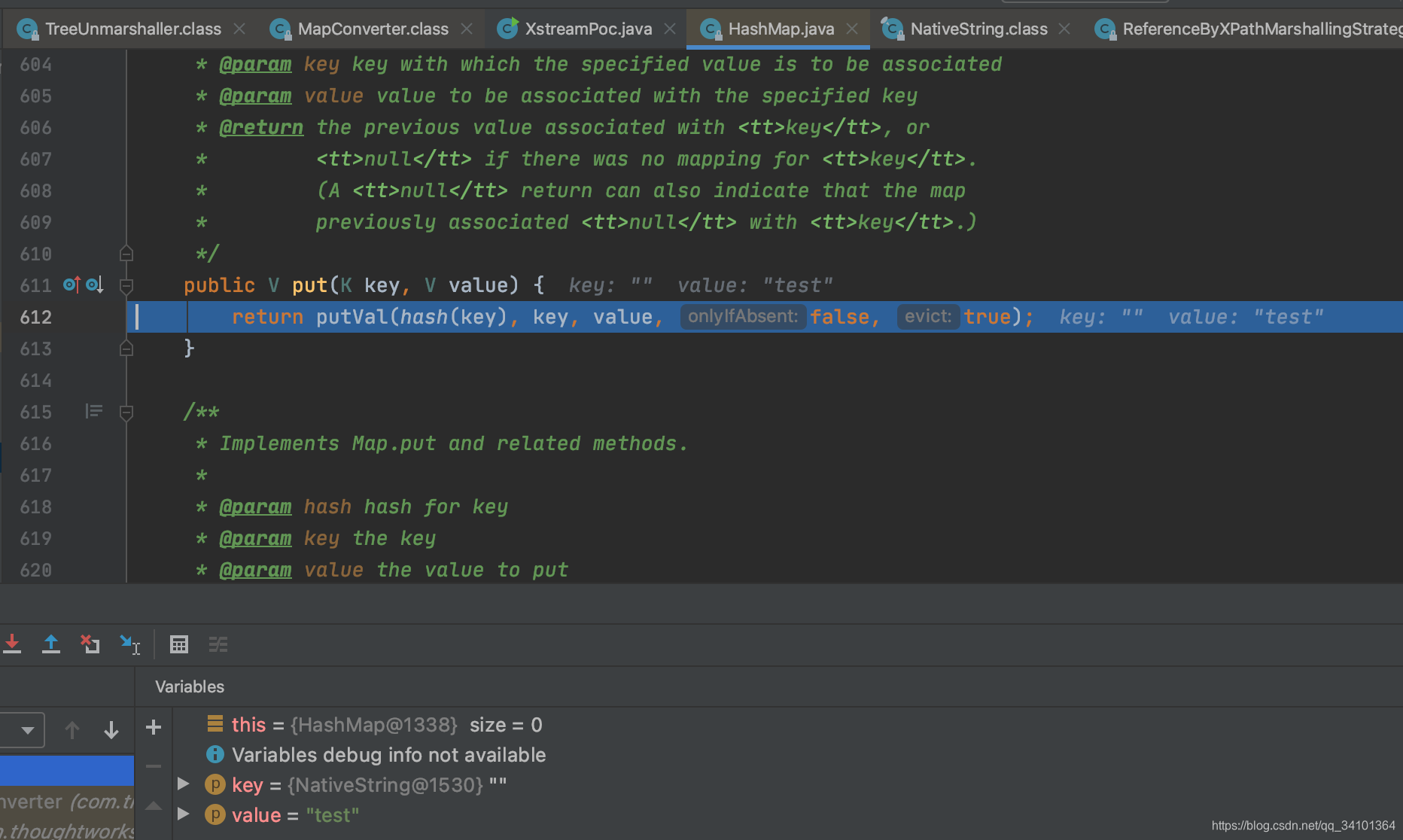Viewport: 1403px width, 840px height.
Task: Move watch up with the triangle icon
Action: tap(154, 805)
